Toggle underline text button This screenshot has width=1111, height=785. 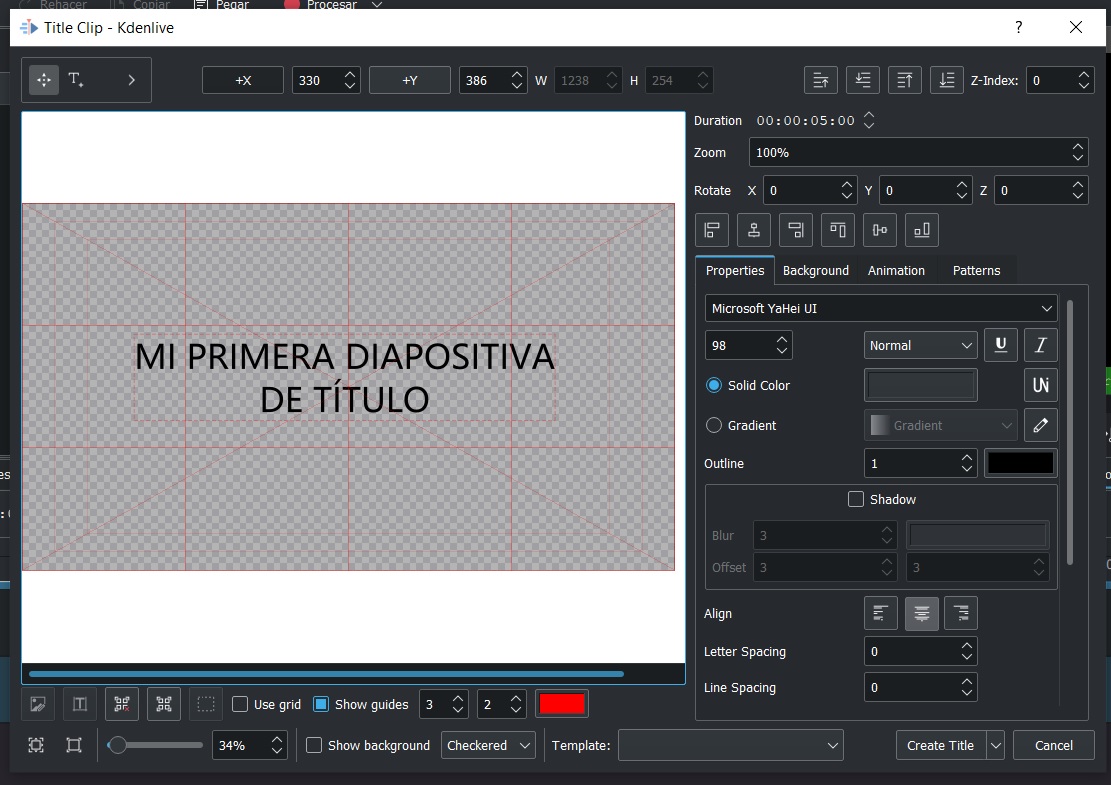pyautogui.click(x=1000, y=345)
